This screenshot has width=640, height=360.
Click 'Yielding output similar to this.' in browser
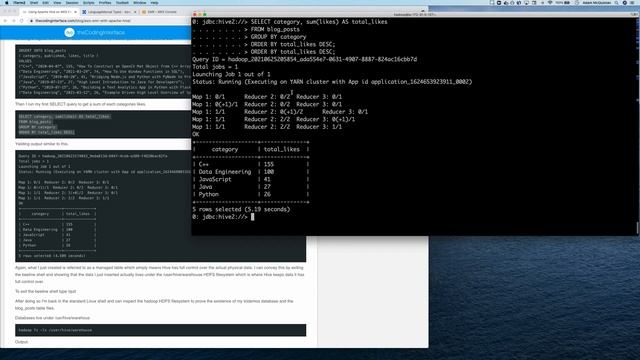tap(42, 144)
